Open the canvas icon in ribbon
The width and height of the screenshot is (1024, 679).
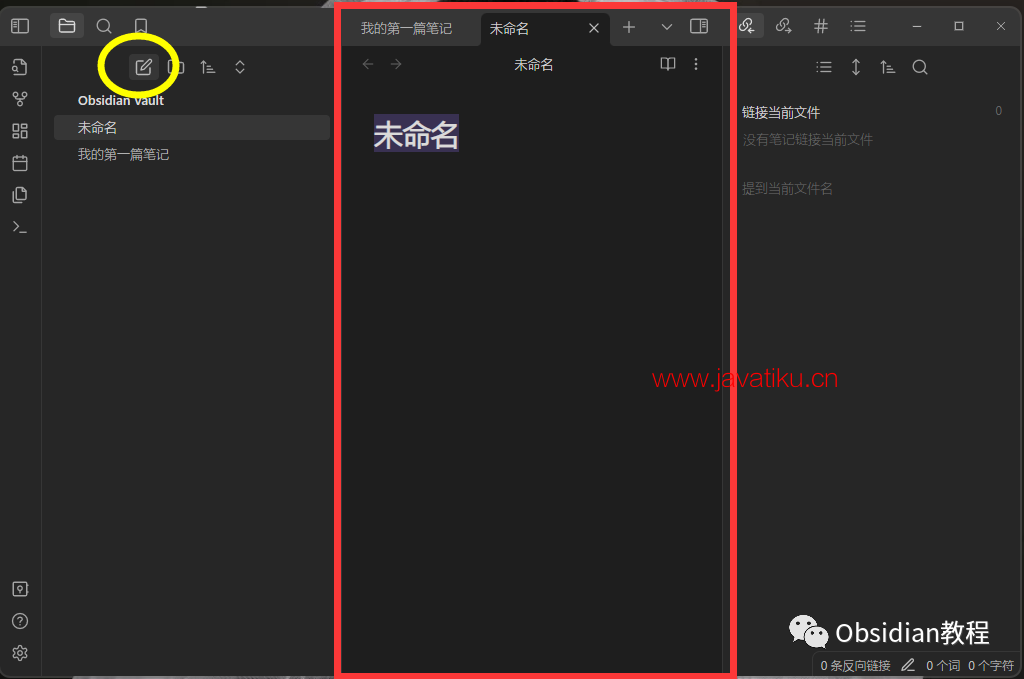20,131
